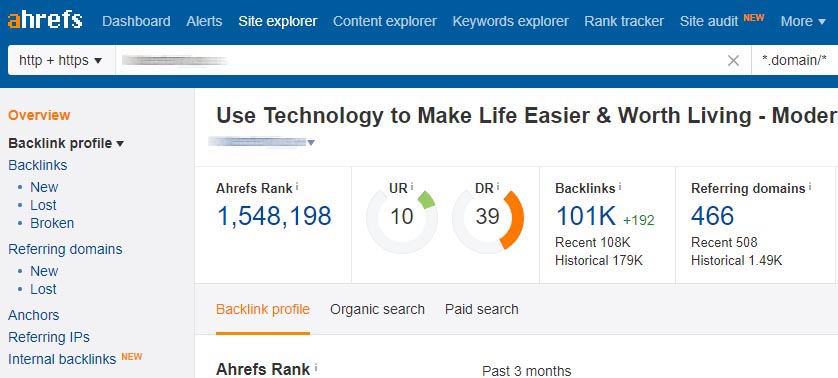
Task: Open the UR info icon
Action: pos(412,187)
